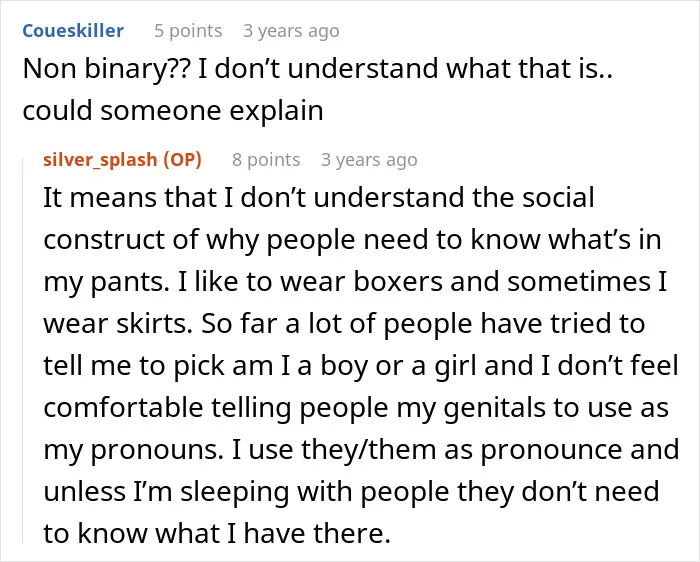700x562 pixels.
Task: Collapse the reply thread via vertical line
Action: point(23,350)
